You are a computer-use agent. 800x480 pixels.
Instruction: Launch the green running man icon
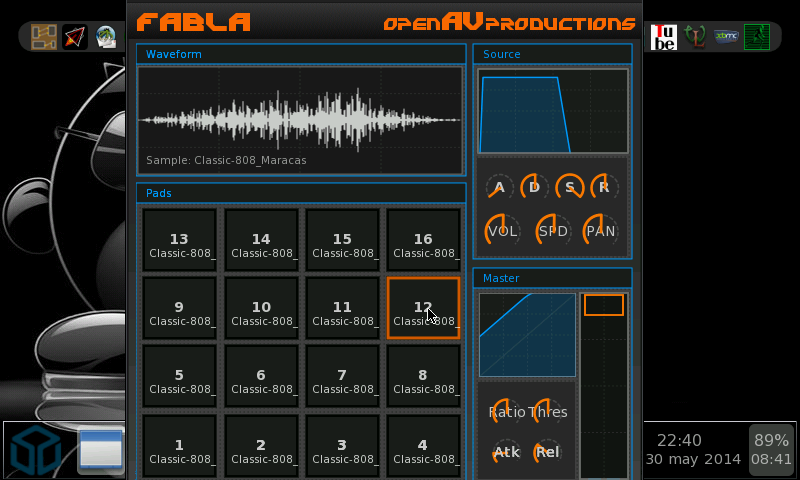[x=757, y=37]
